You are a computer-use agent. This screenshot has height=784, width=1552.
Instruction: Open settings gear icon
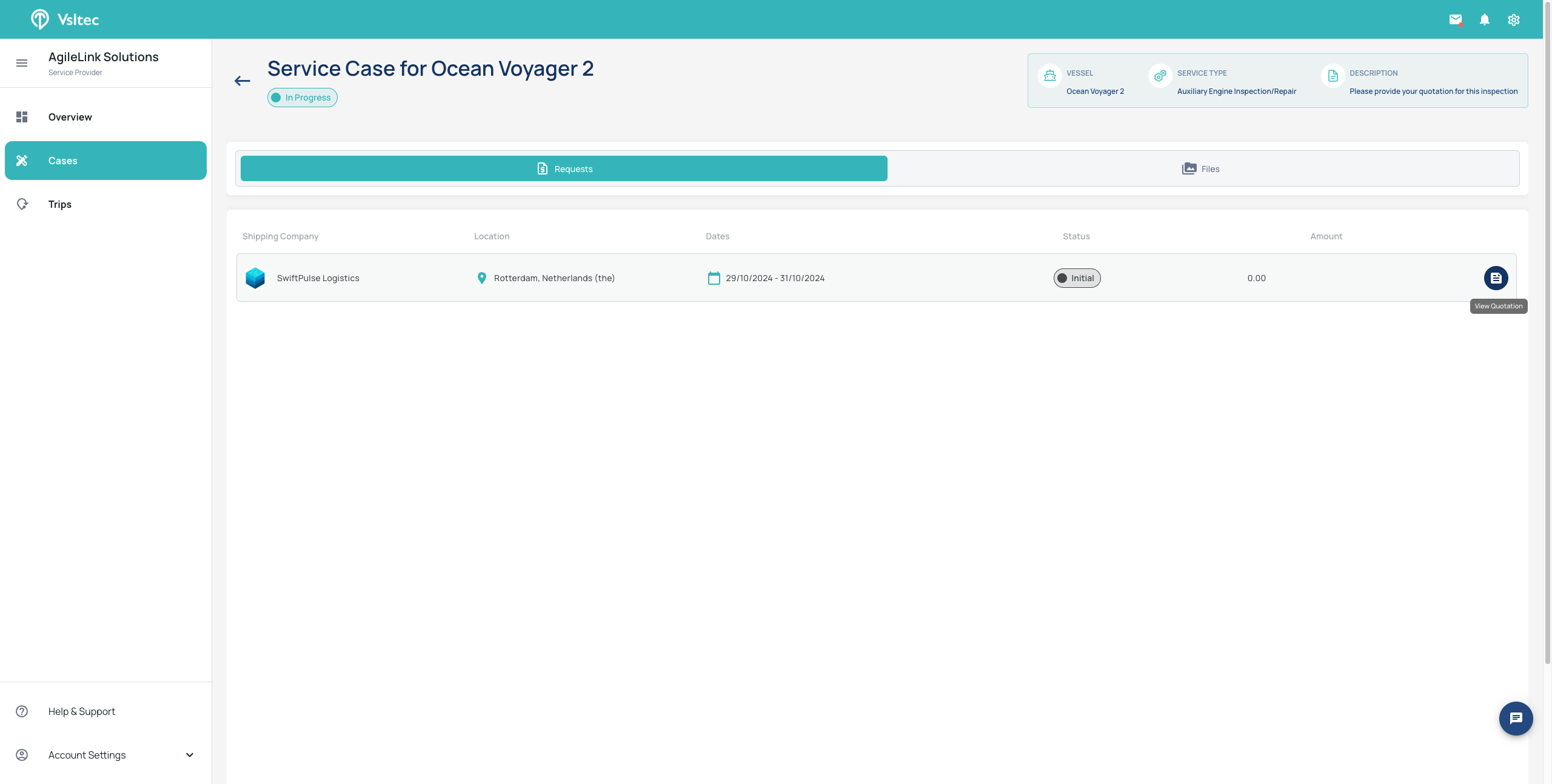[x=1514, y=19]
